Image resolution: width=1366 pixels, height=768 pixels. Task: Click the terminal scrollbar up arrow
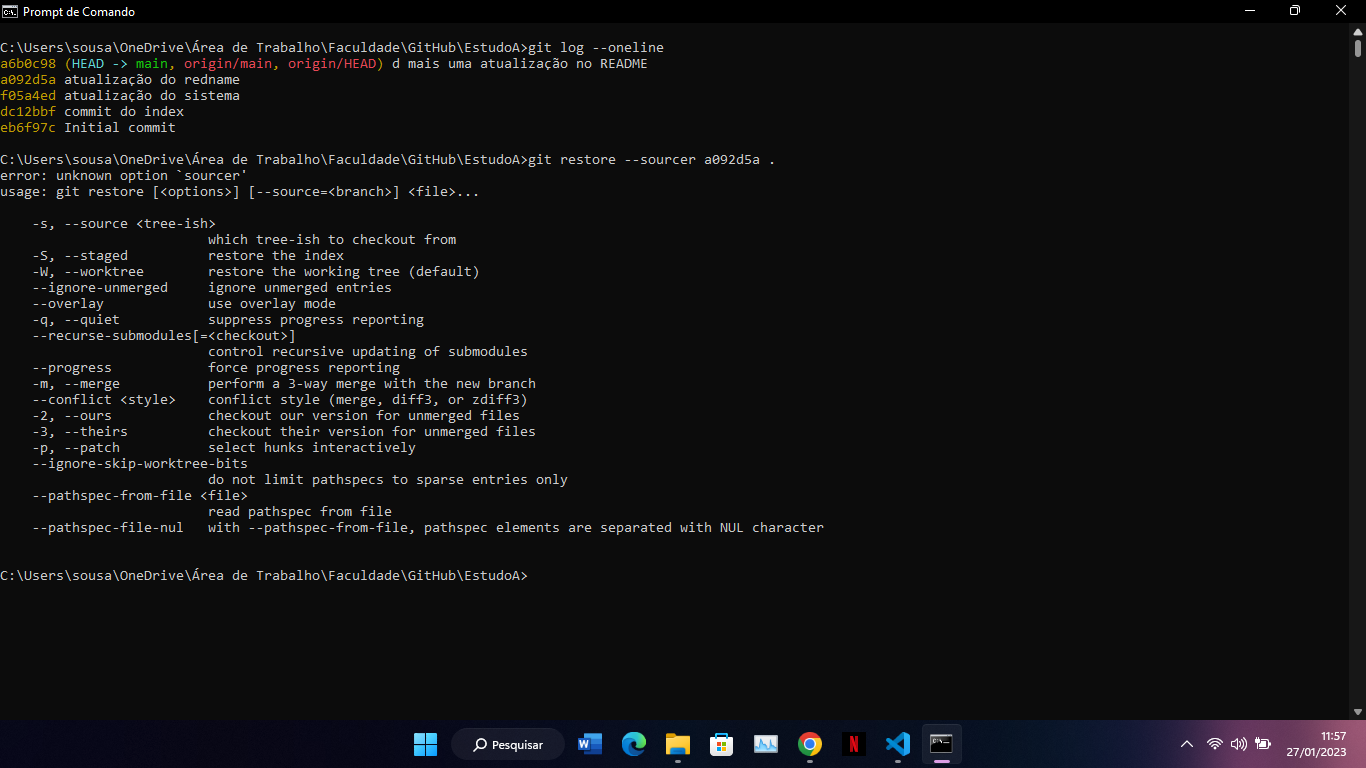[x=1358, y=33]
